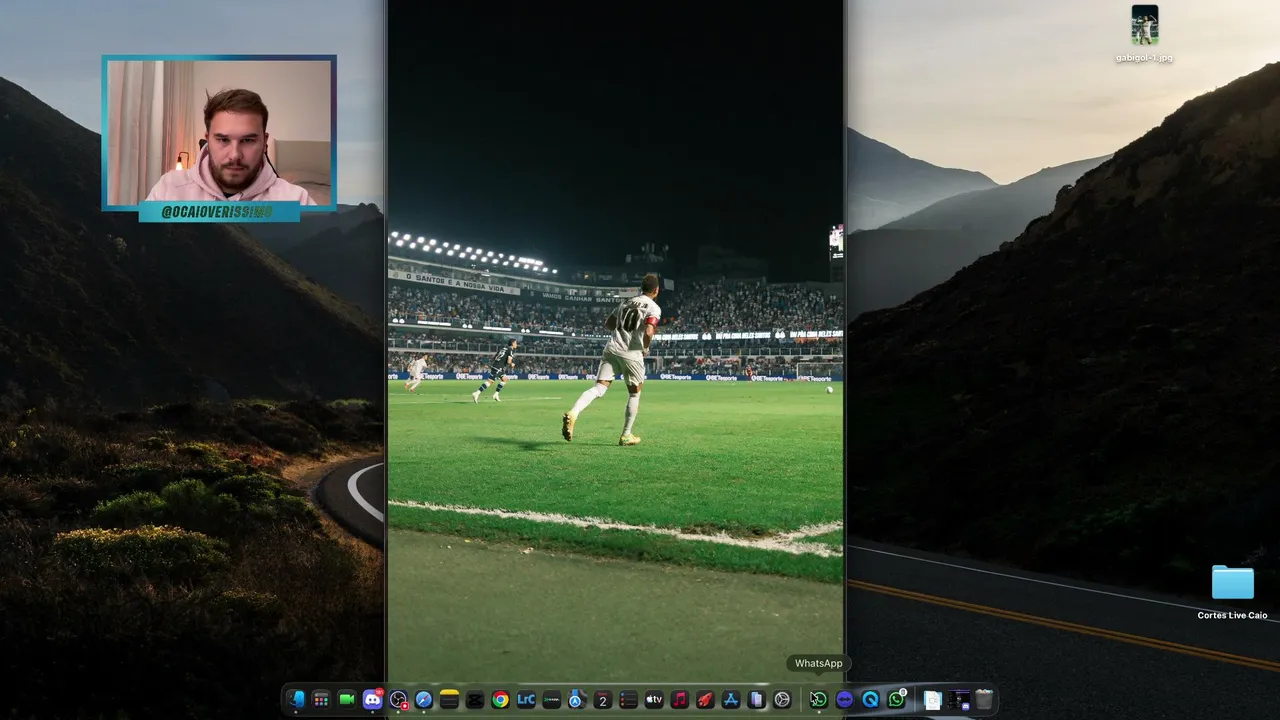Open QuickTime Player from the Dock

coord(870,700)
